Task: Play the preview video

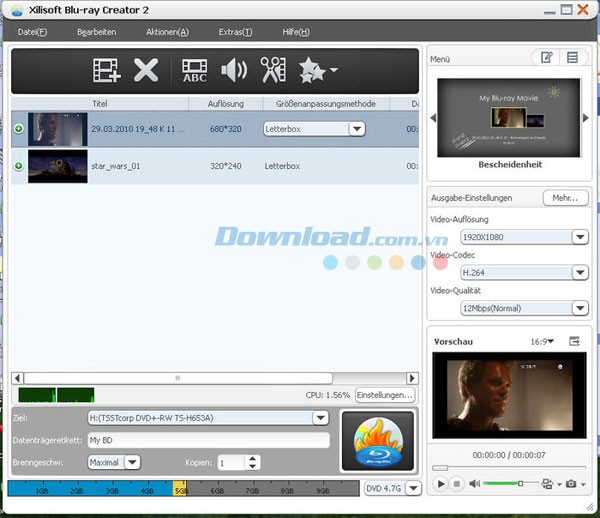Action: (x=440, y=484)
